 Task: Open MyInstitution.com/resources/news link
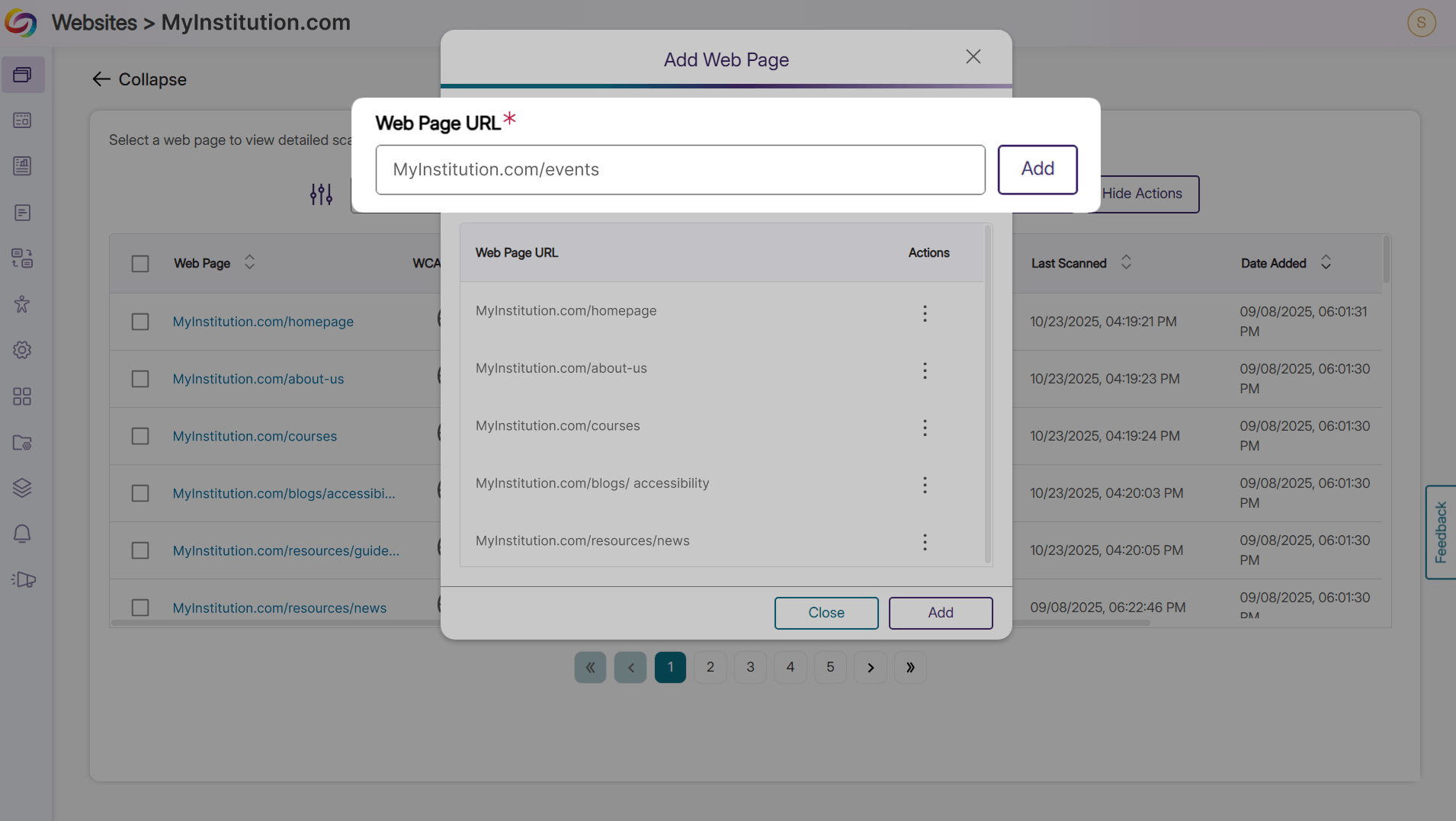click(x=278, y=608)
